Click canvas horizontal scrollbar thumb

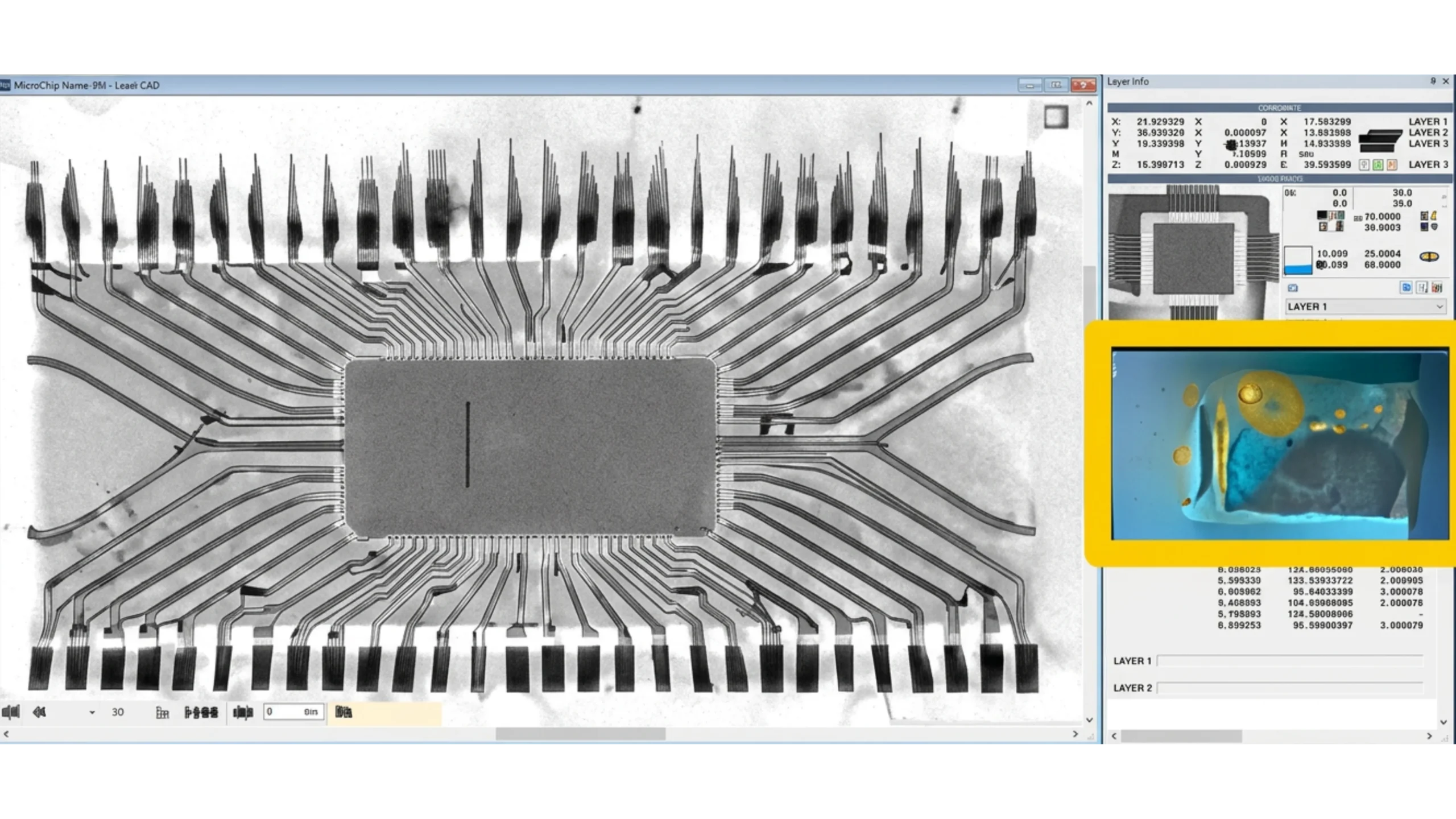coord(580,734)
